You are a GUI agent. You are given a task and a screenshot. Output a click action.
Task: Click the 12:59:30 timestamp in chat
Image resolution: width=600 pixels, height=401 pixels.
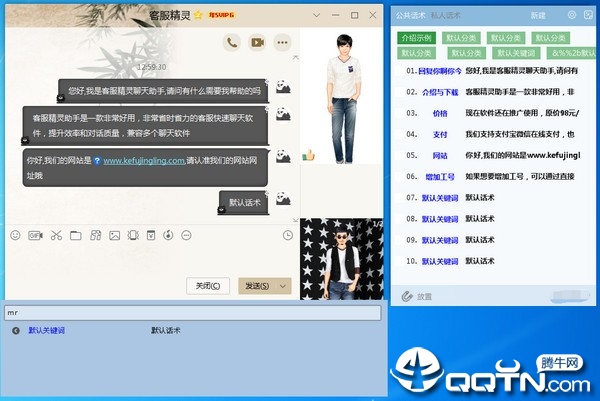[x=152, y=67]
